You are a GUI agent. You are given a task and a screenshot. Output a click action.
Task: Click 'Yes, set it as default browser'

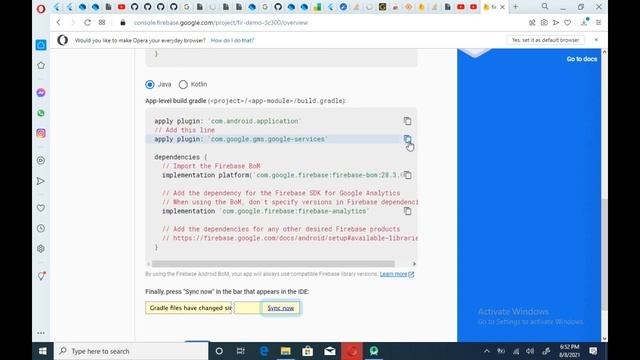pyautogui.click(x=545, y=40)
